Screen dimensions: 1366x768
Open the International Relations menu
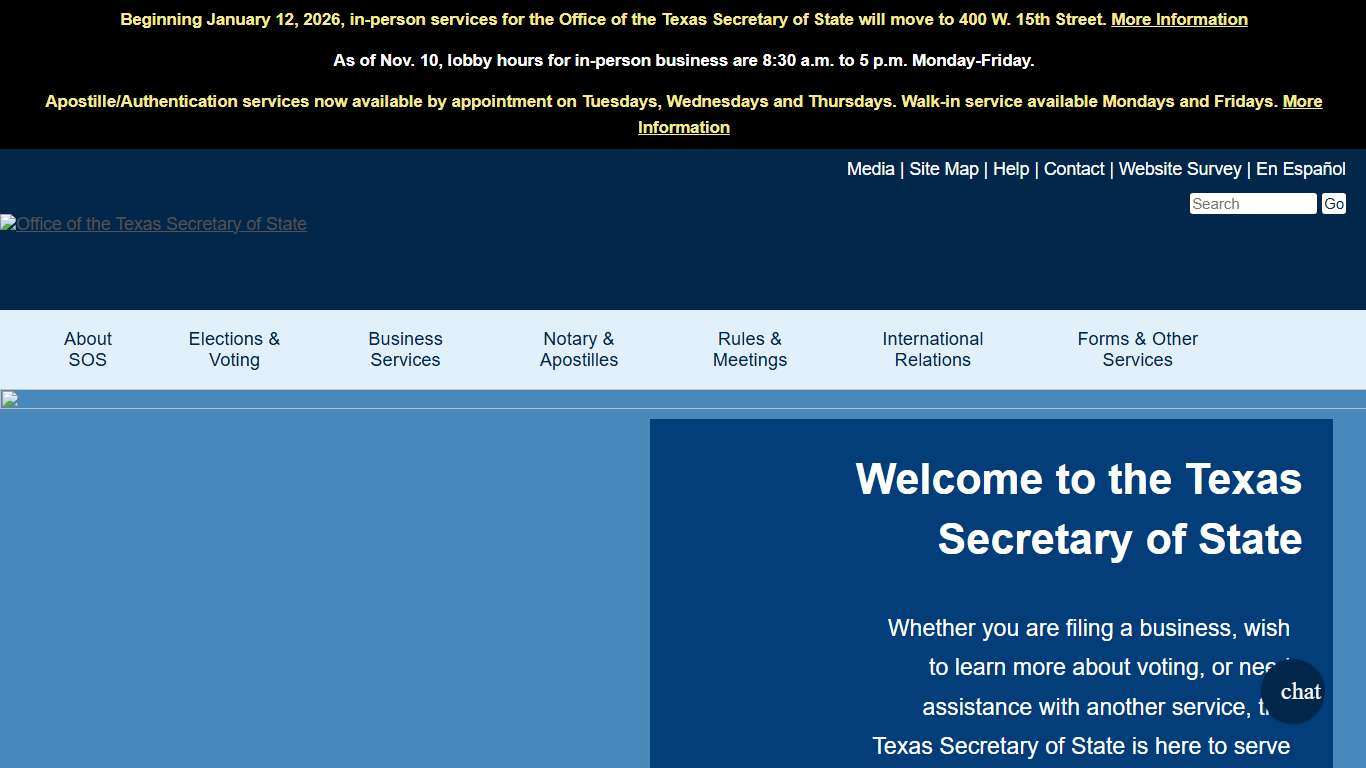pos(932,349)
